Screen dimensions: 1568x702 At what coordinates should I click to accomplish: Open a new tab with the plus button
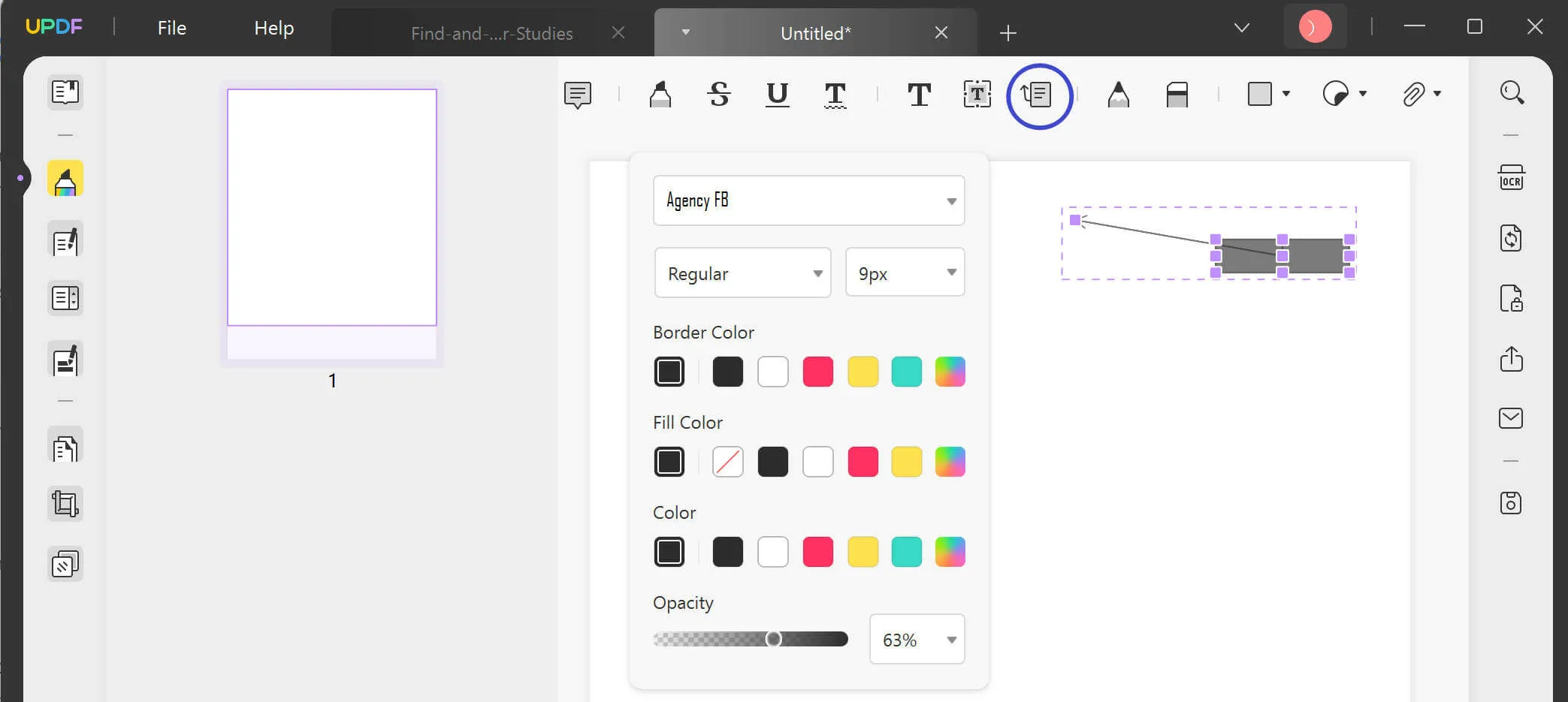coord(1007,33)
